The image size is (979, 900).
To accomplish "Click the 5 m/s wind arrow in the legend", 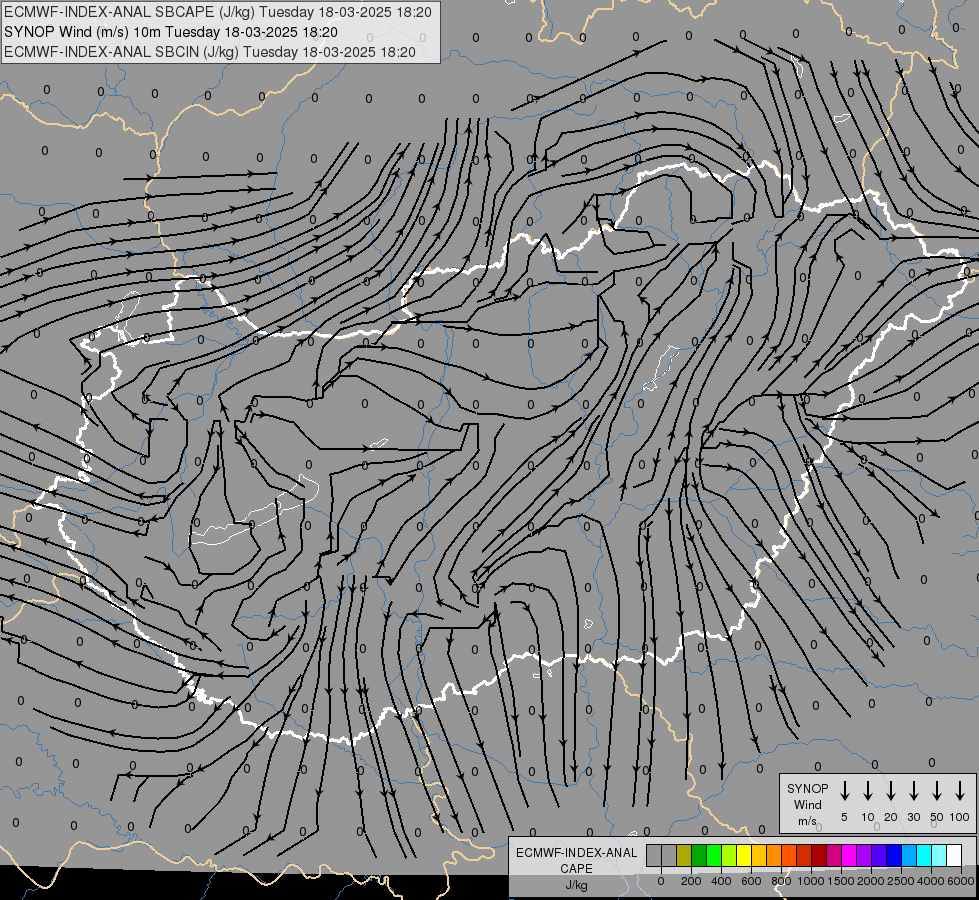I will pos(844,791).
